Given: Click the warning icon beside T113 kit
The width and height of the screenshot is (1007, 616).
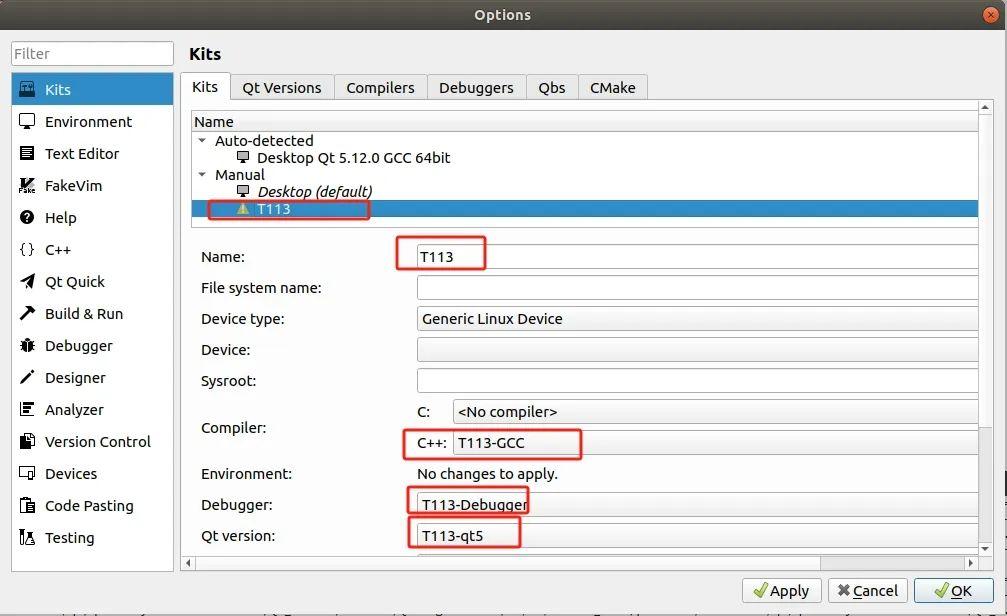Looking at the screenshot, I should tap(243, 209).
